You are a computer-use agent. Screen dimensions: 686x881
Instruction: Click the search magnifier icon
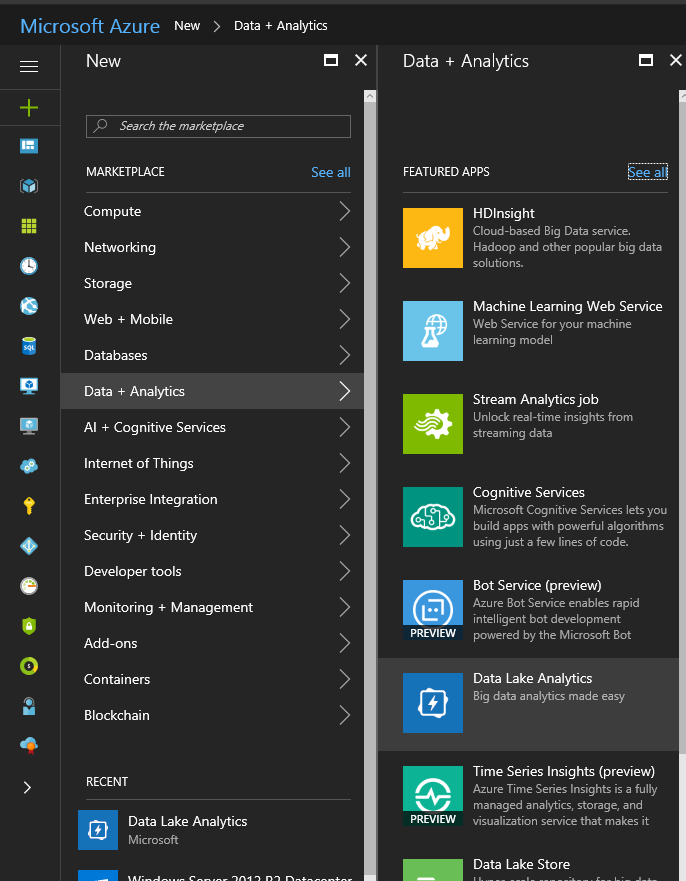tap(101, 125)
